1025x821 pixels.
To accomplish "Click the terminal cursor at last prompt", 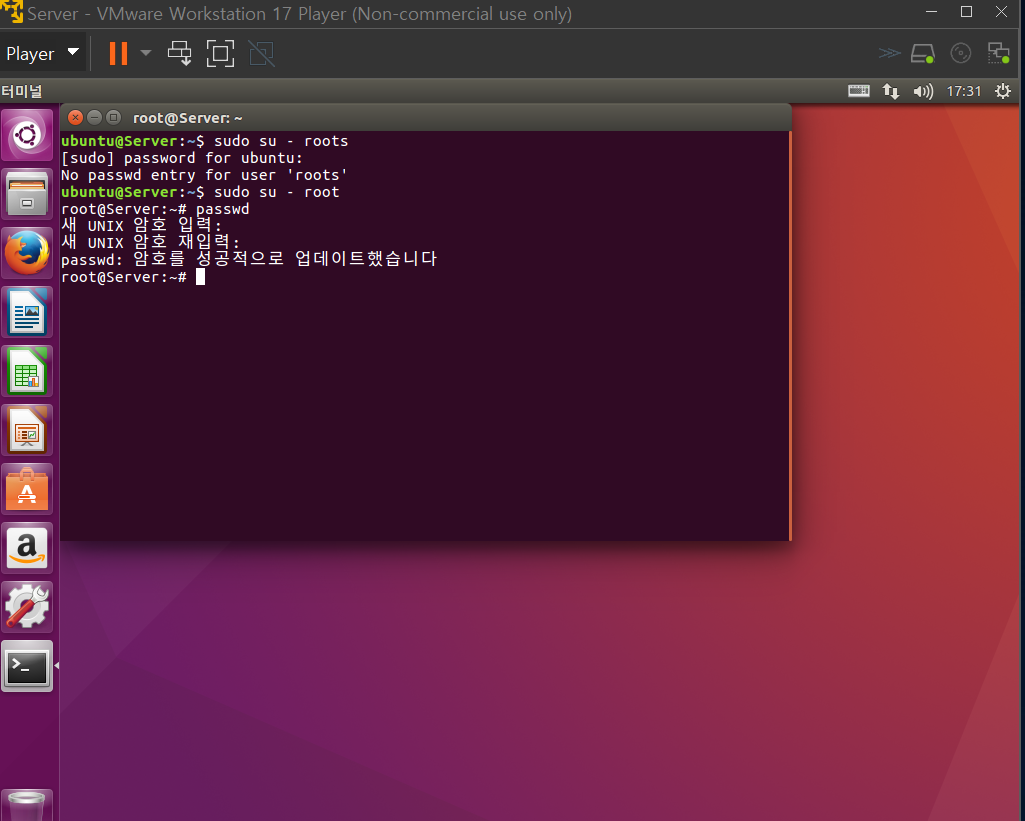I will (201, 277).
